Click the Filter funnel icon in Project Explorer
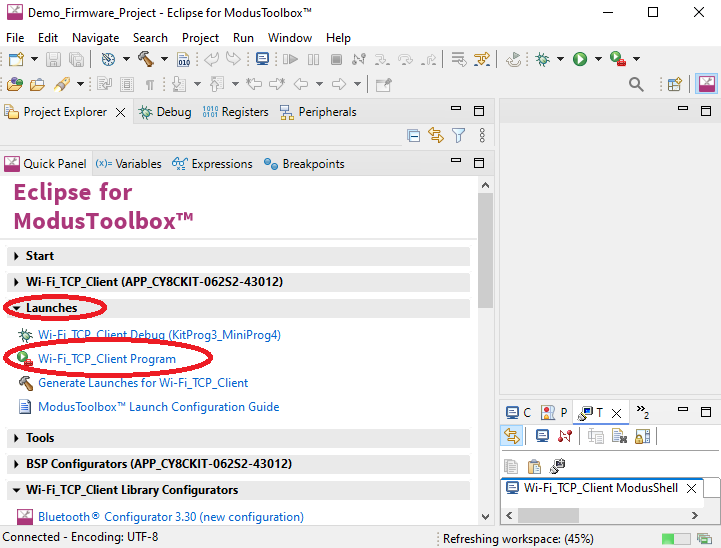The image size is (721, 548). [458, 135]
